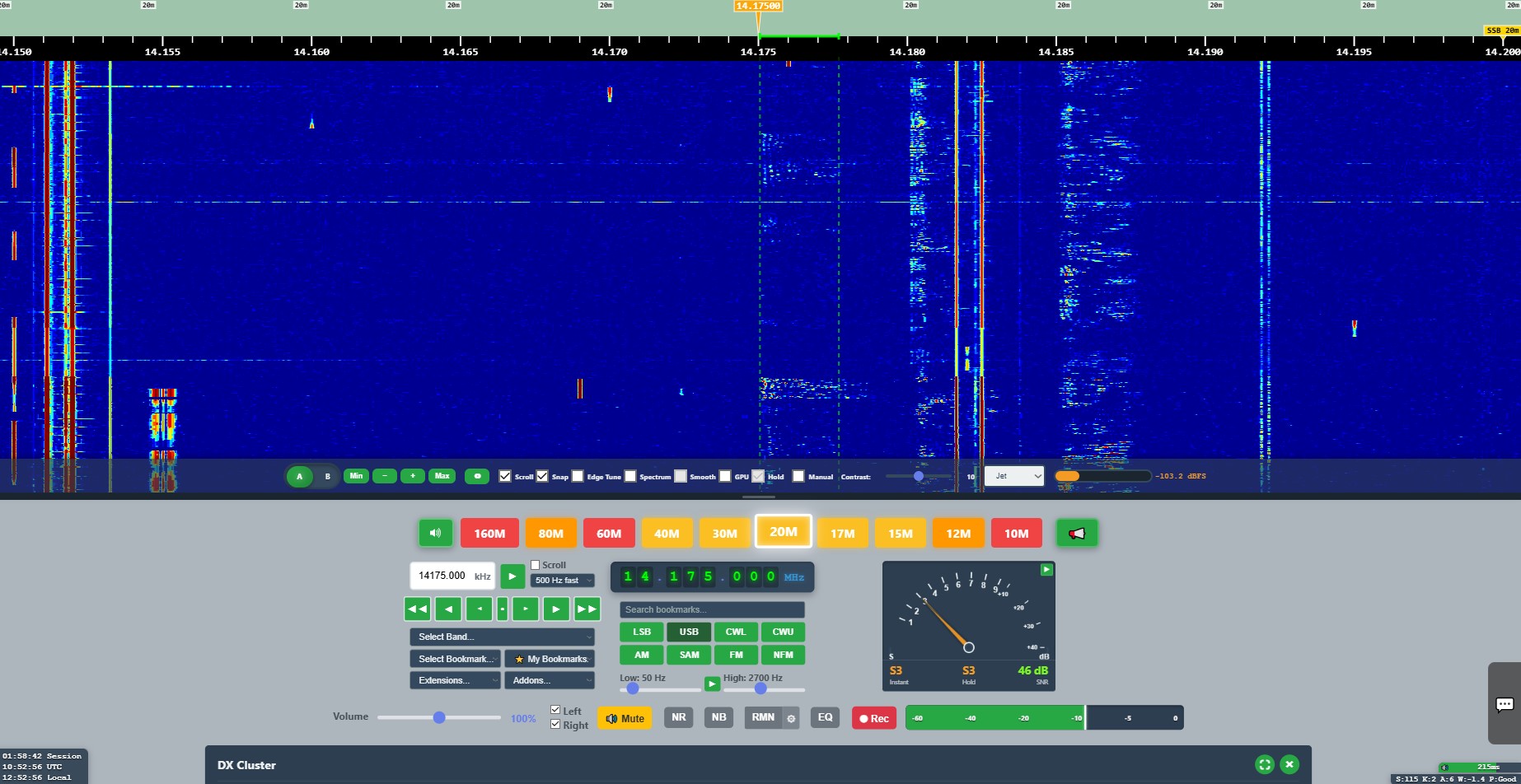Open the Jet colormap dropdown
Viewport: 1521px width, 784px height.
click(1014, 476)
